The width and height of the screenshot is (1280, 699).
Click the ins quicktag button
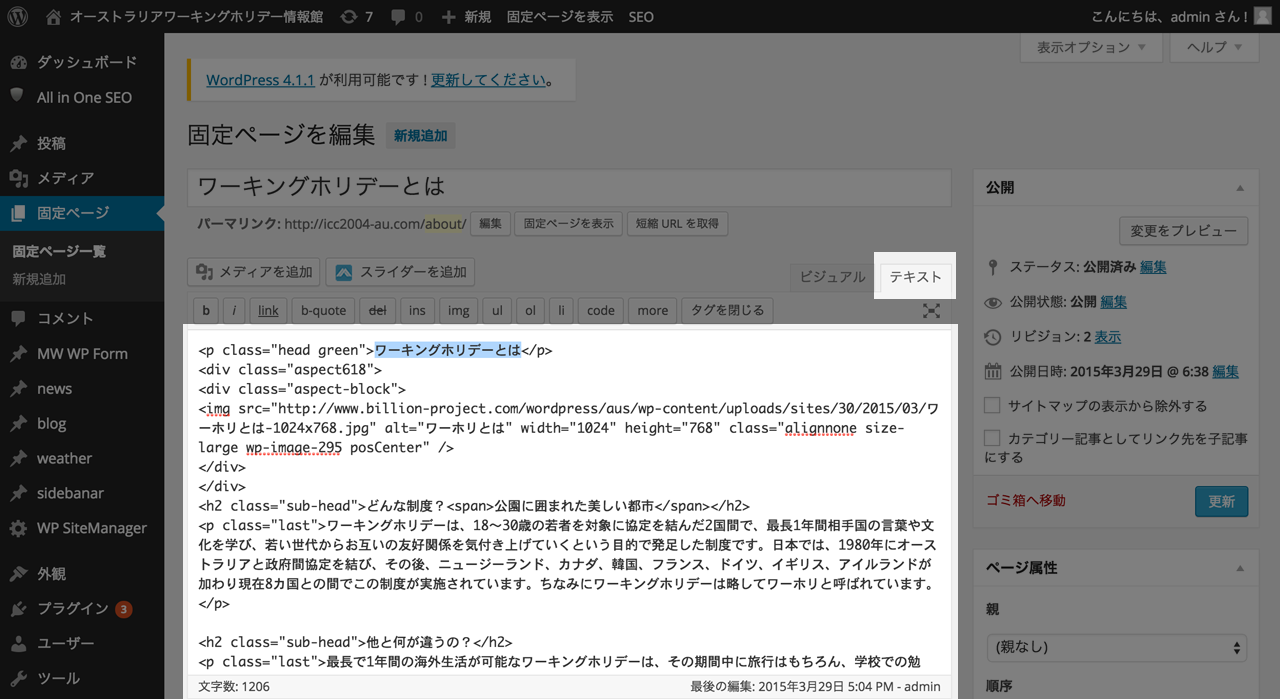417,310
